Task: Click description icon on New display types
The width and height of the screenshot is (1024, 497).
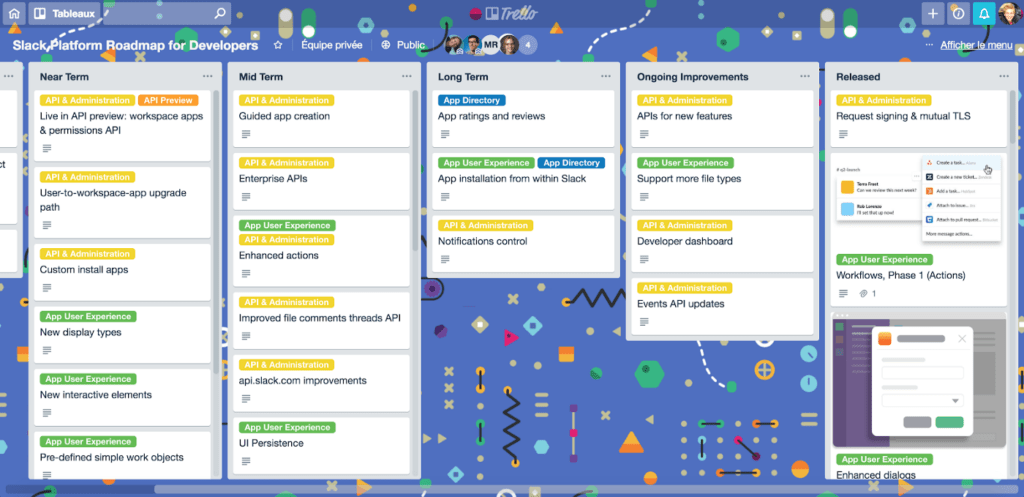Action: click(46, 350)
